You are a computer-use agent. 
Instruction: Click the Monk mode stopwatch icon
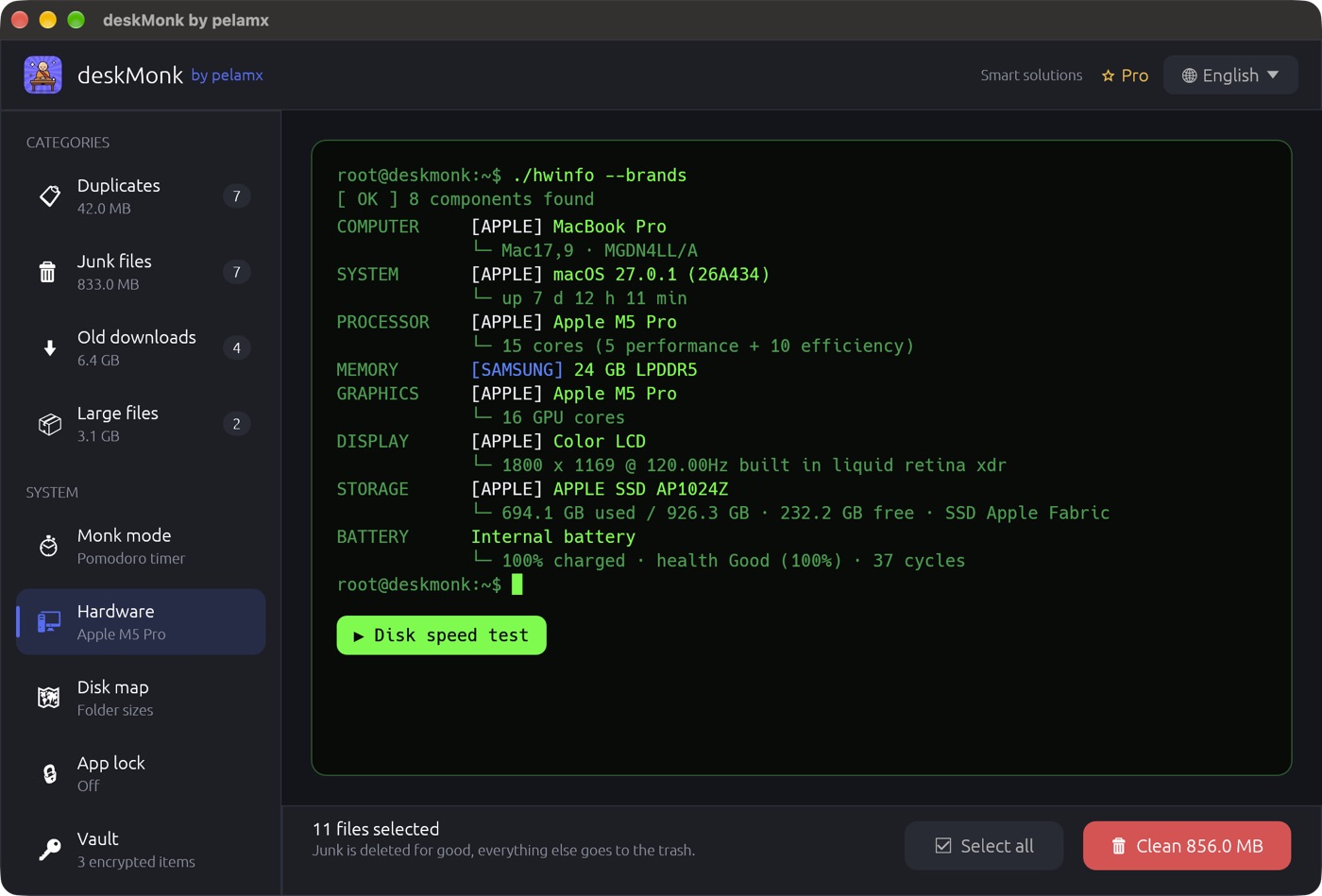(x=49, y=546)
